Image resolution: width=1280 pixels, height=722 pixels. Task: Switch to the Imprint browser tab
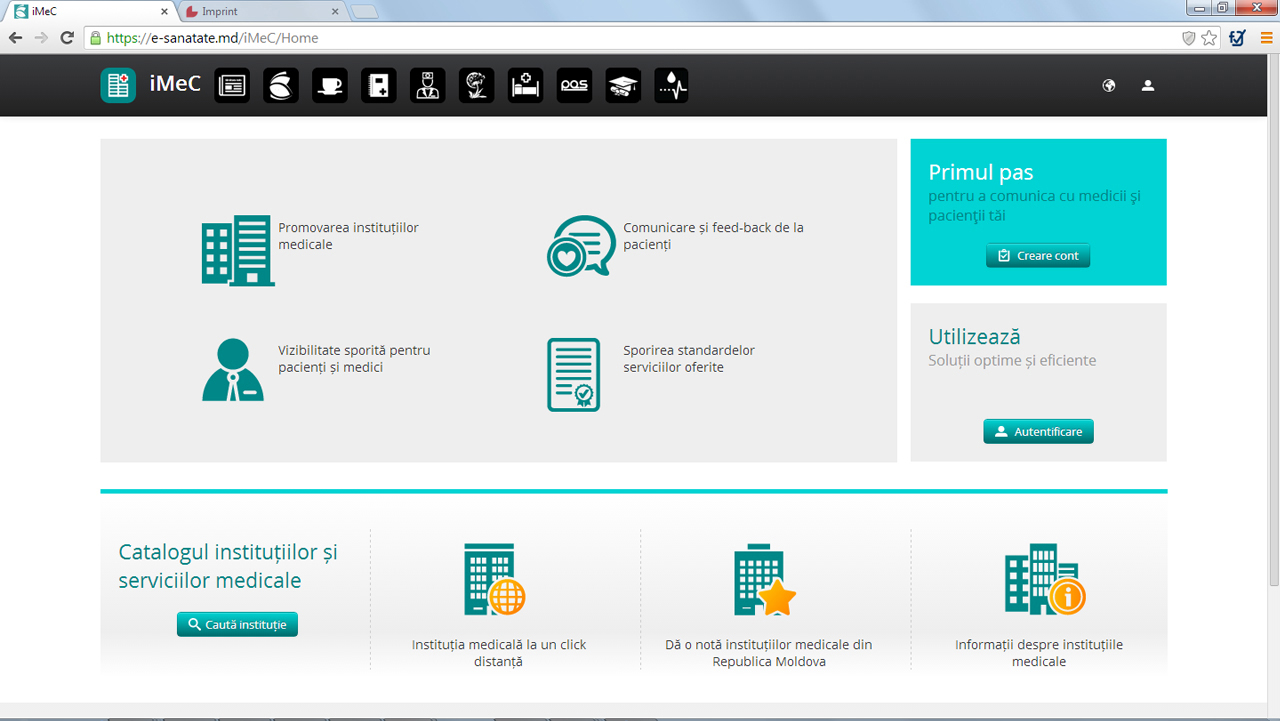pos(260,12)
